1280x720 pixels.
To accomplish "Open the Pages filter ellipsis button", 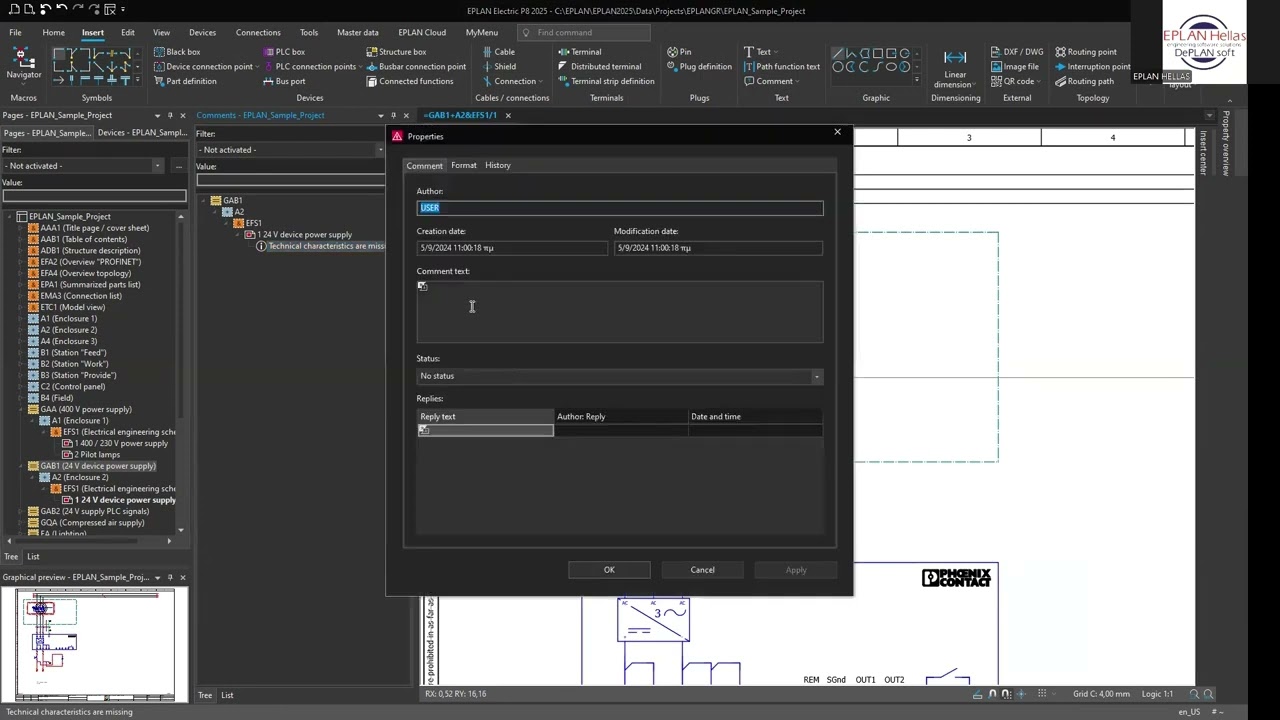I will tap(179, 166).
